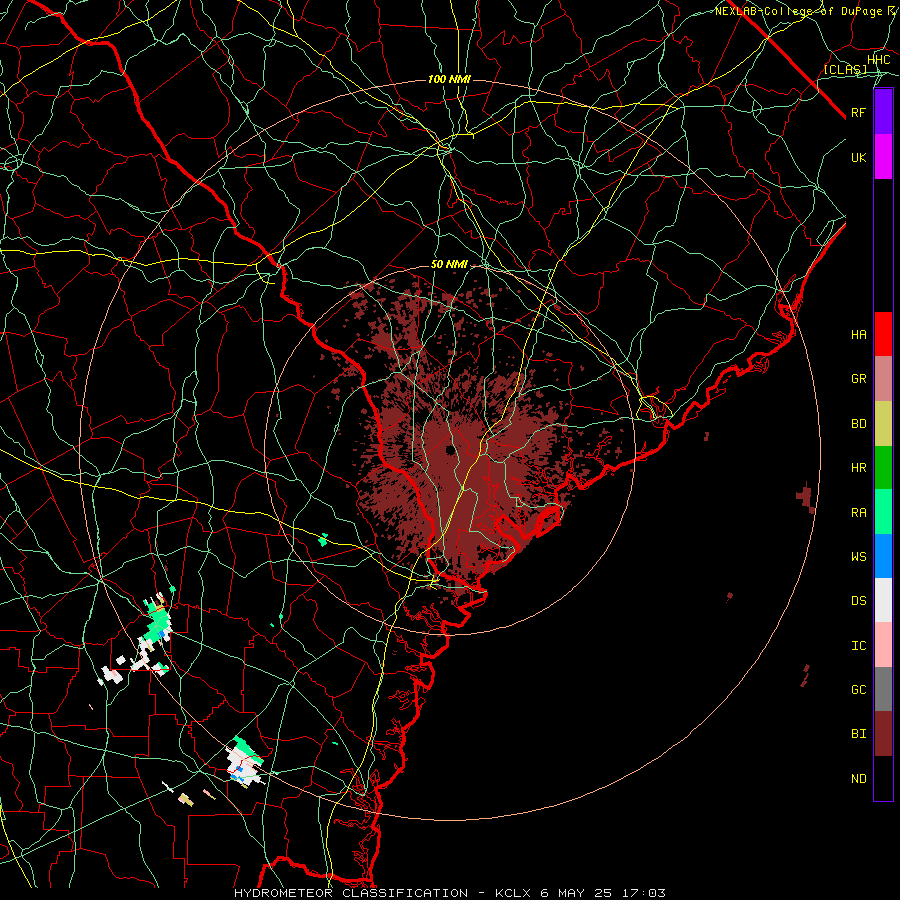
Task: Click the "50 NMI" range ring label
Action: click(x=449, y=265)
